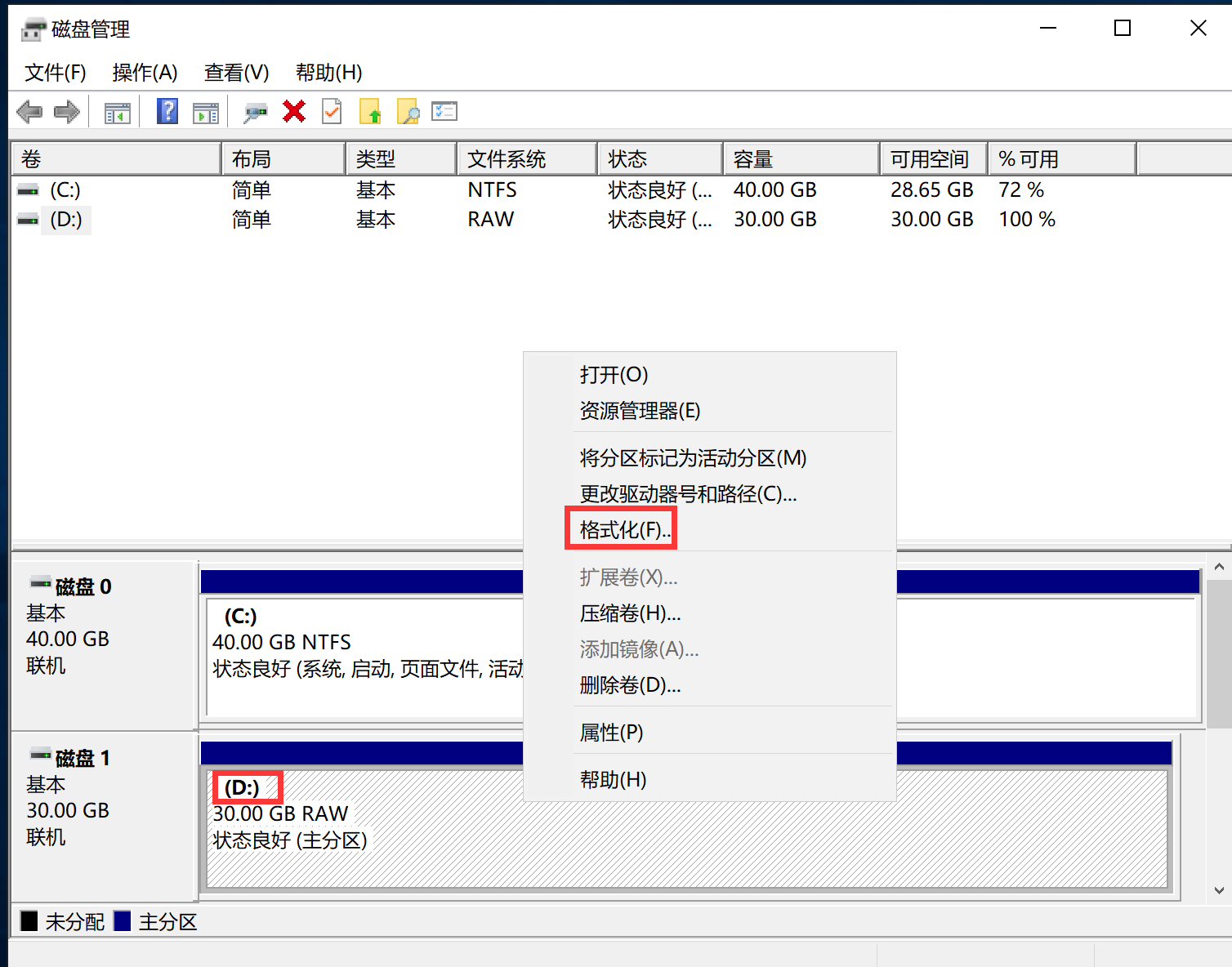
Task: Sort by the 类型 column header
Action: (401, 158)
